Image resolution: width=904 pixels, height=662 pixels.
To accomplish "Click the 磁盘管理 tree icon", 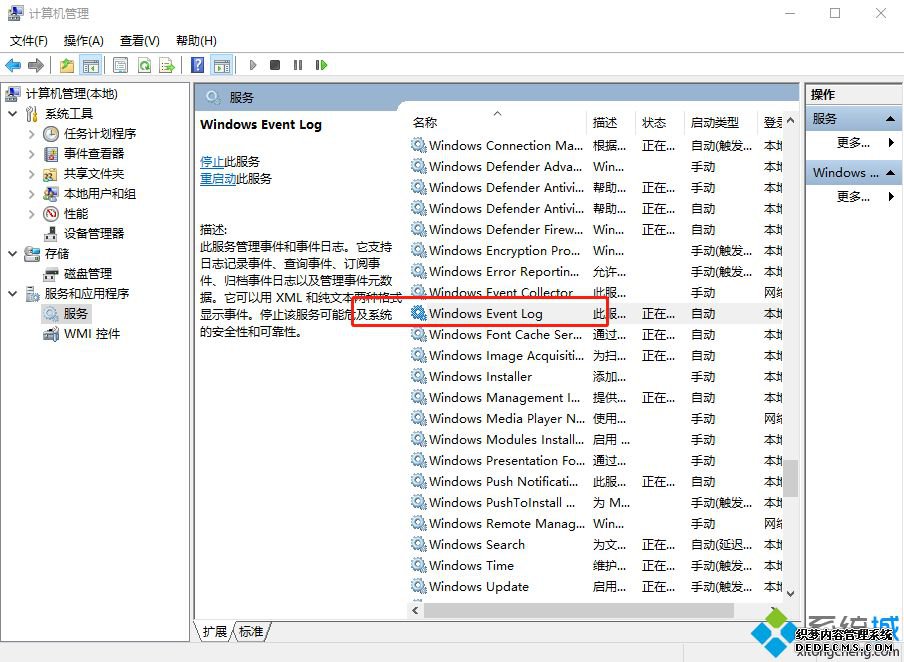I will point(51,274).
